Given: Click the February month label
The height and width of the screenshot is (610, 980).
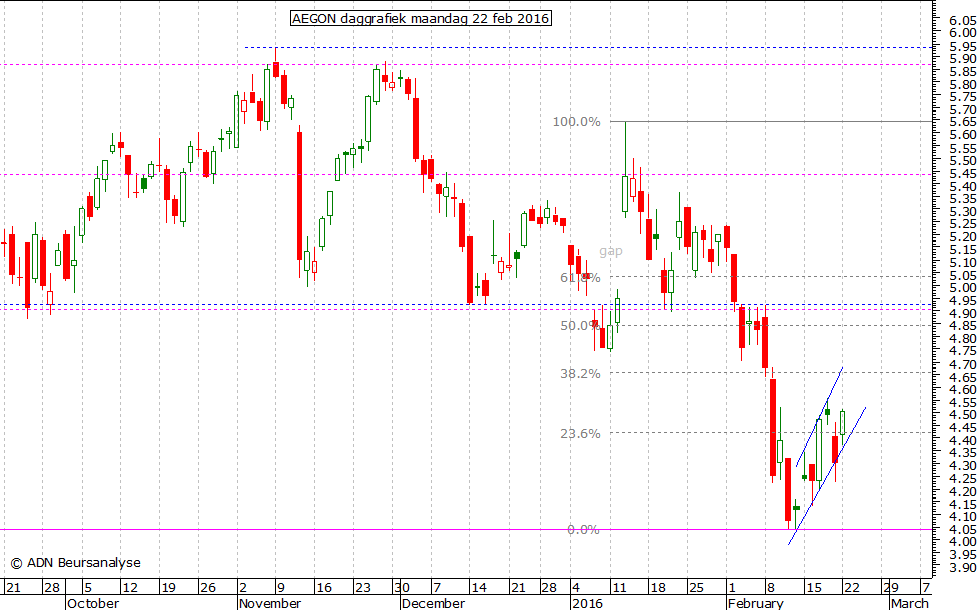Looking at the screenshot, I should [x=756, y=603].
